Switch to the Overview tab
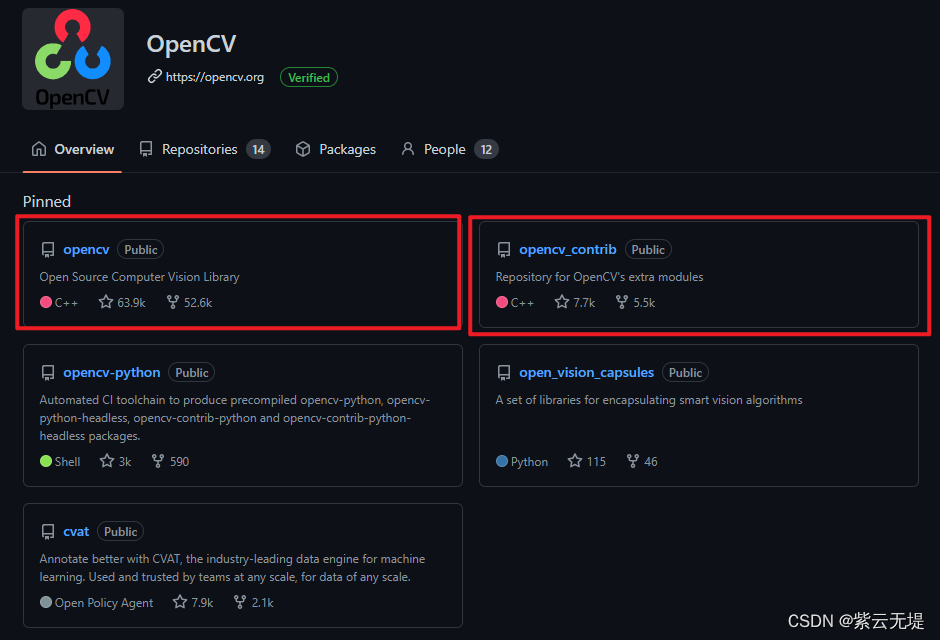Viewport: 940px width, 640px height. tap(73, 149)
